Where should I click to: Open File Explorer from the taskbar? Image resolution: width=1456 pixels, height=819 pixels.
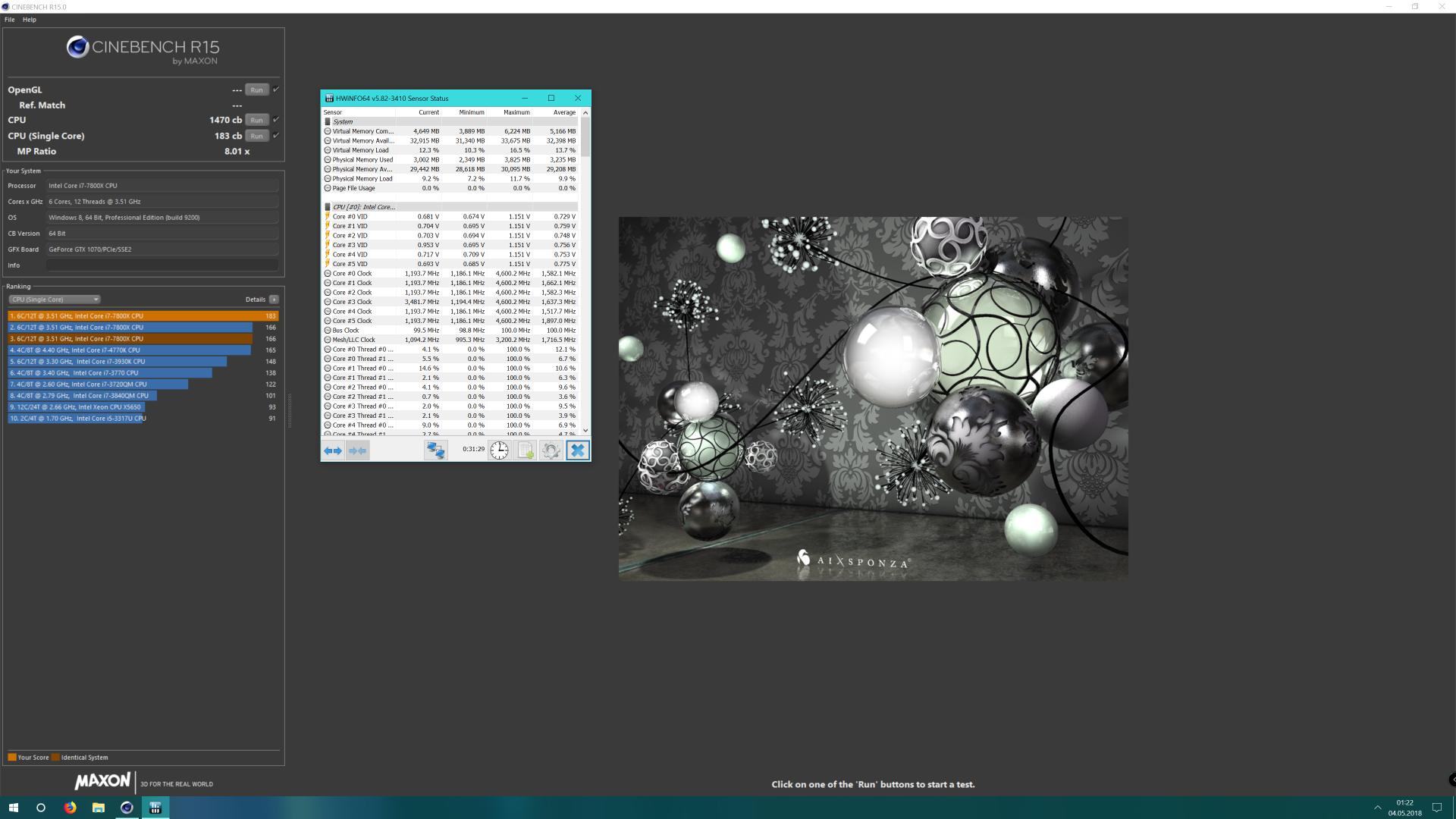click(x=98, y=808)
